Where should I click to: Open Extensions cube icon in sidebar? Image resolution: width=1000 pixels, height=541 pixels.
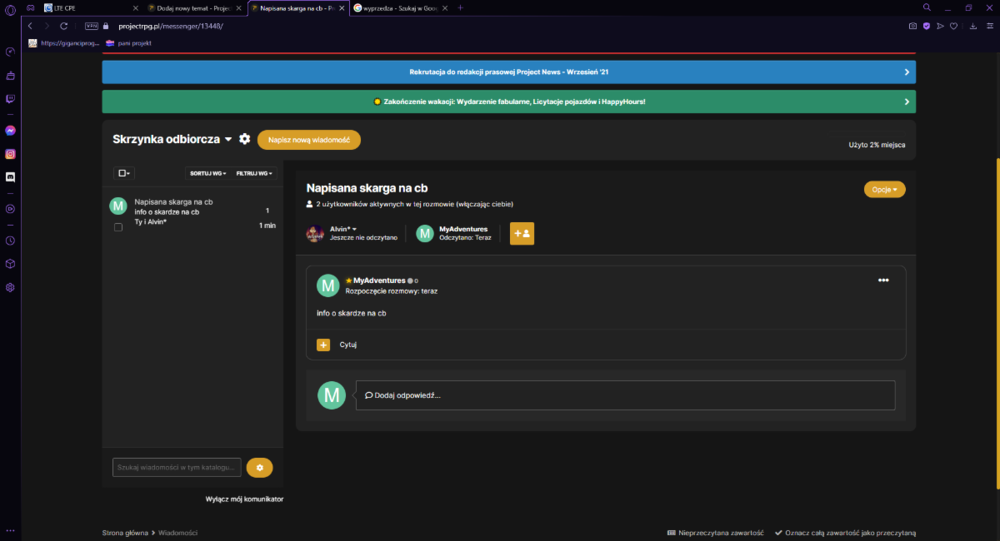pos(10,263)
